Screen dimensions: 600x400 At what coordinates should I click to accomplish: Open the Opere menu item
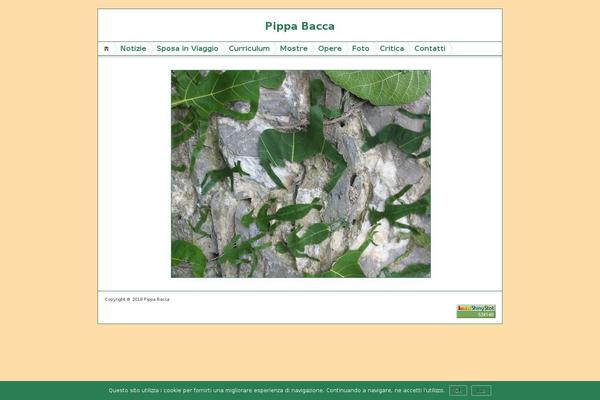click(330, 49)
